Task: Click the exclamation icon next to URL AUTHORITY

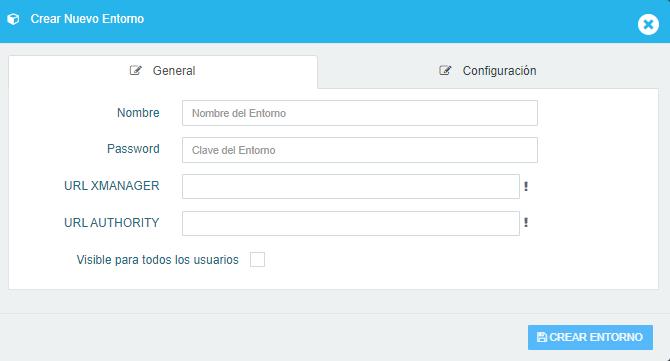Action: pyautogui.click(x=526, y=223)
